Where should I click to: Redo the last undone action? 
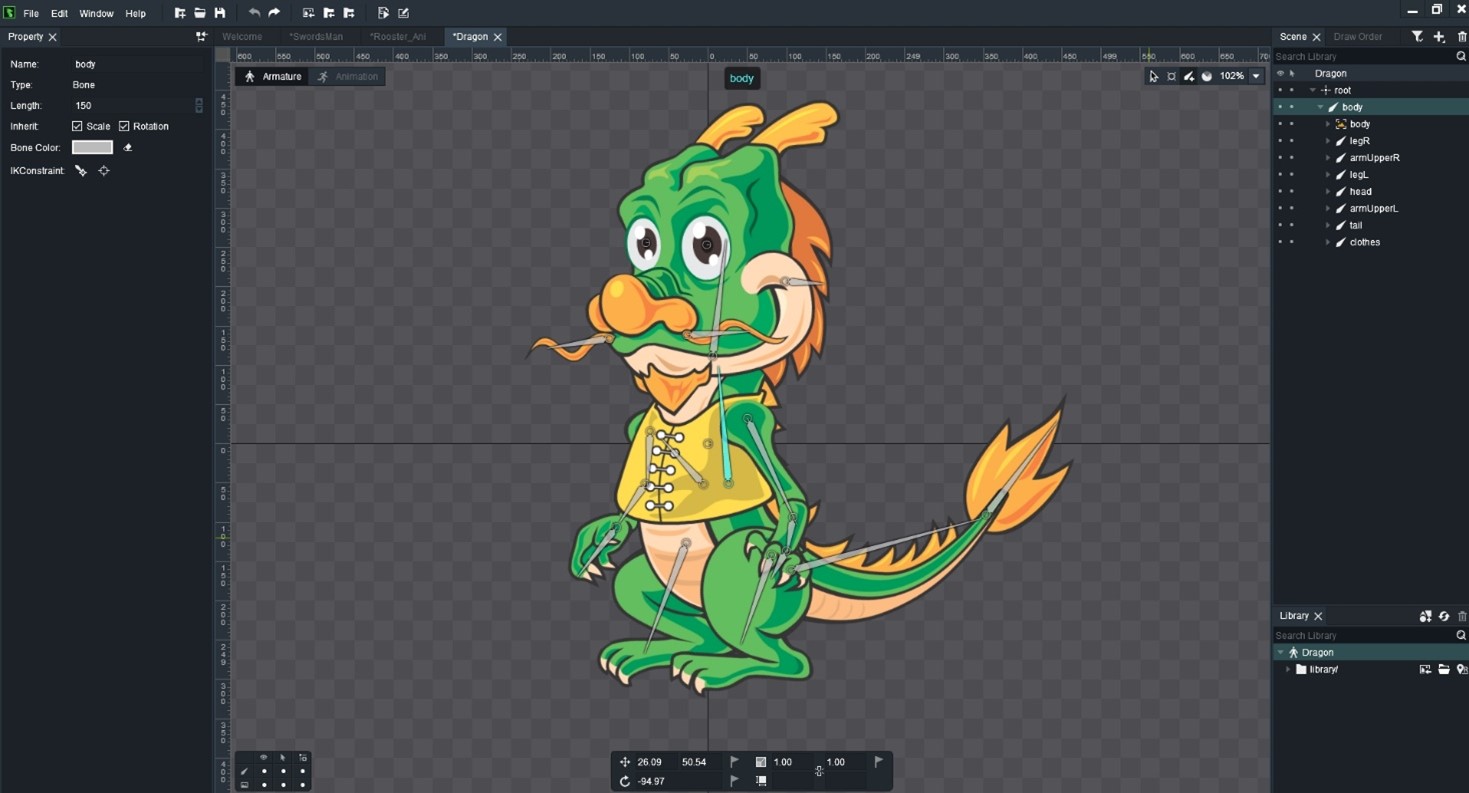pyautogui.click(x=274, y=13)
